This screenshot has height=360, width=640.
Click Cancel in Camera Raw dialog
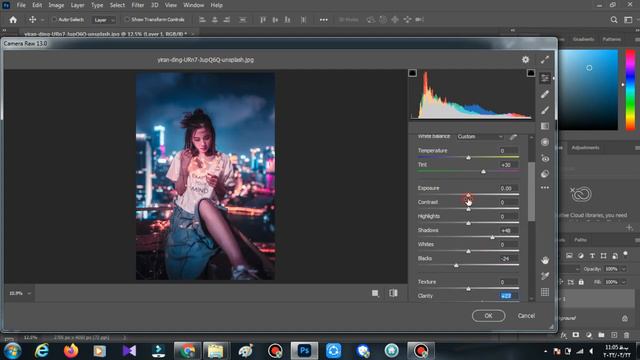tap(526, 316)
